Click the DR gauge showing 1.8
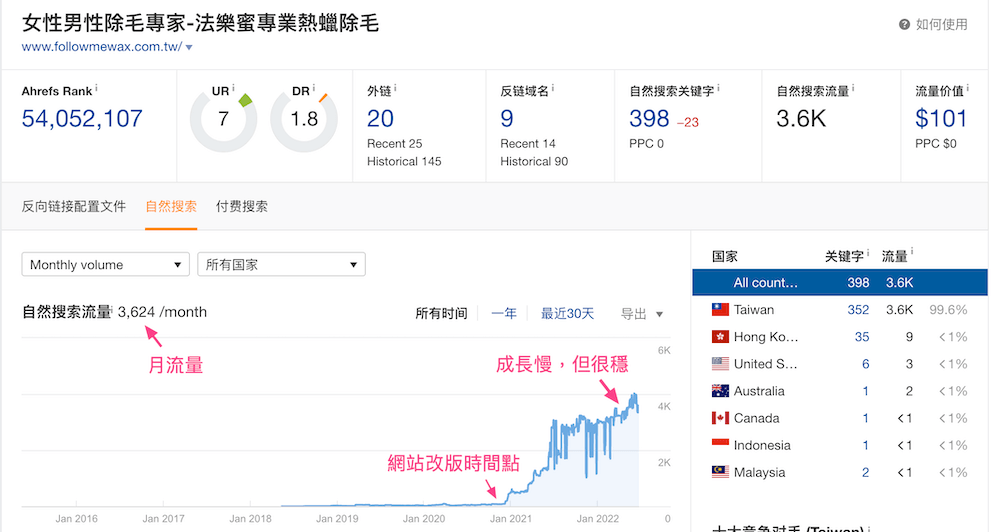1000x532 pixels. click(304, 119)
